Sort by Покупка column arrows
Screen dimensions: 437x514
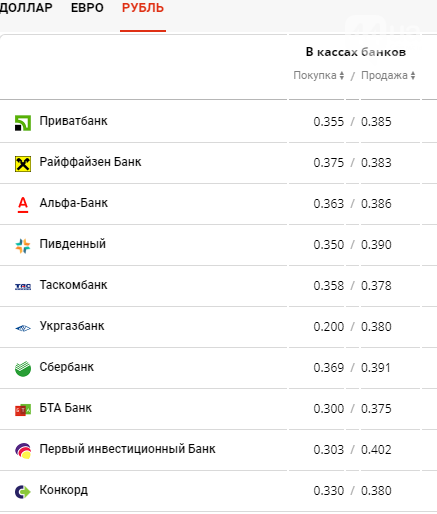pos(342,75)
